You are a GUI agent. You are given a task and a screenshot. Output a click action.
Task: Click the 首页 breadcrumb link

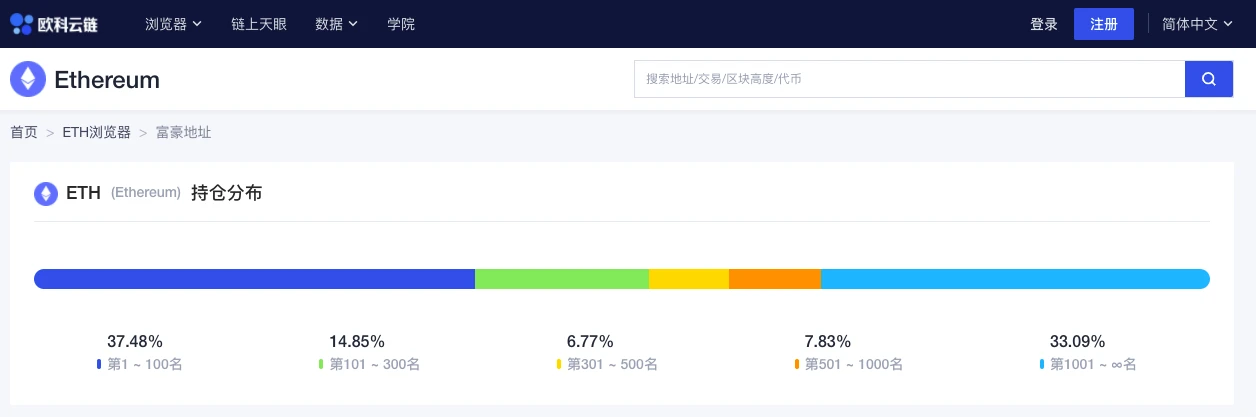coord(24,132)
